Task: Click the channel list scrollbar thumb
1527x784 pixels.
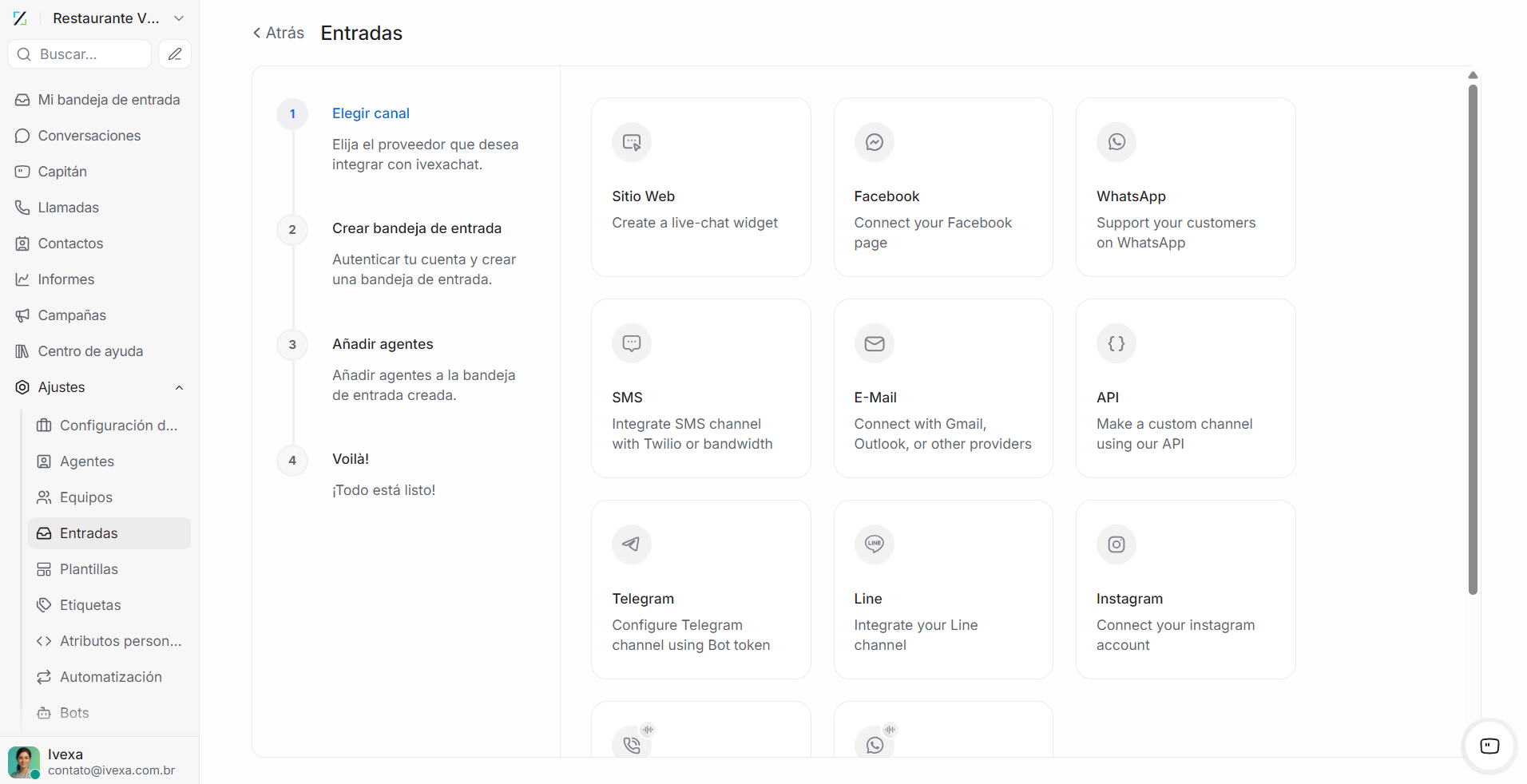Action: coord(1473,339)
